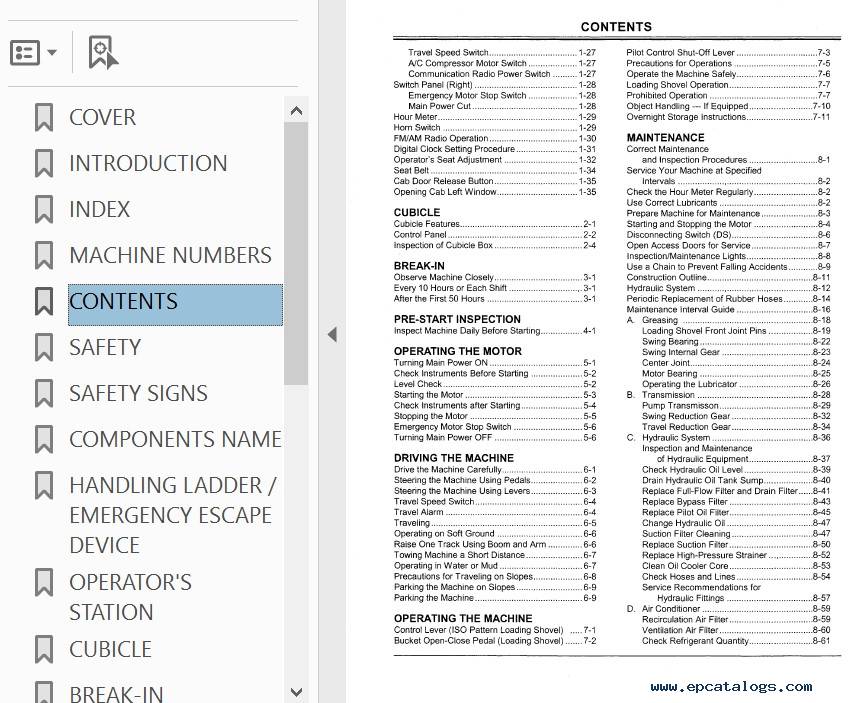
Task: Click the 'FM/AM Radio Operation' entry
Action: coord(495,138)
